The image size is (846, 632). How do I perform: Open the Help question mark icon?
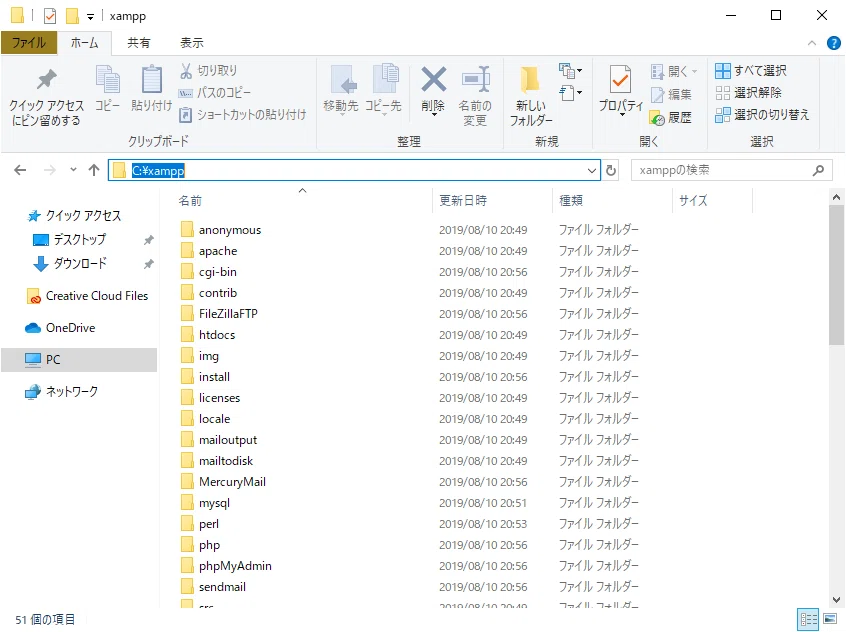(833, 43)
